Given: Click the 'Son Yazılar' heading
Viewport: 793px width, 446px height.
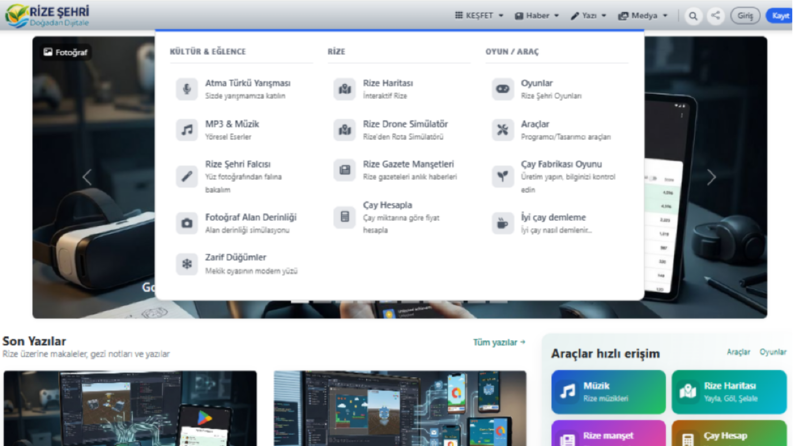Looking at the screenshot, I should click(x=34, y=341).
